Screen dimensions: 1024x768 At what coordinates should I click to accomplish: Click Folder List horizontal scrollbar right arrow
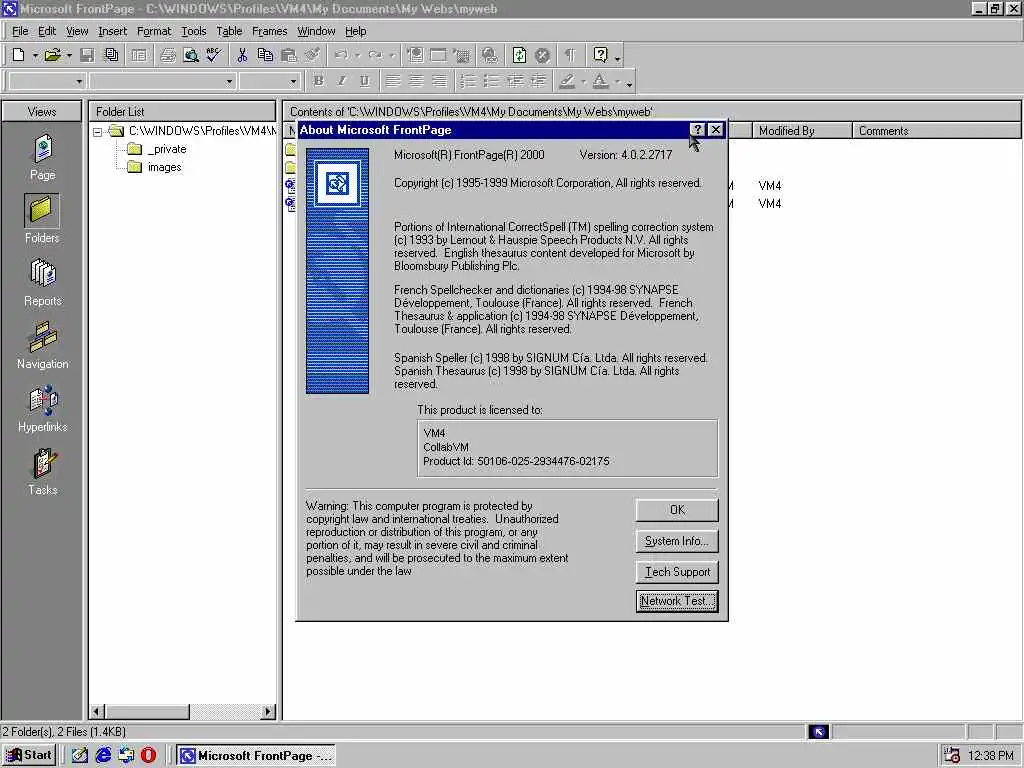[268, 711]
